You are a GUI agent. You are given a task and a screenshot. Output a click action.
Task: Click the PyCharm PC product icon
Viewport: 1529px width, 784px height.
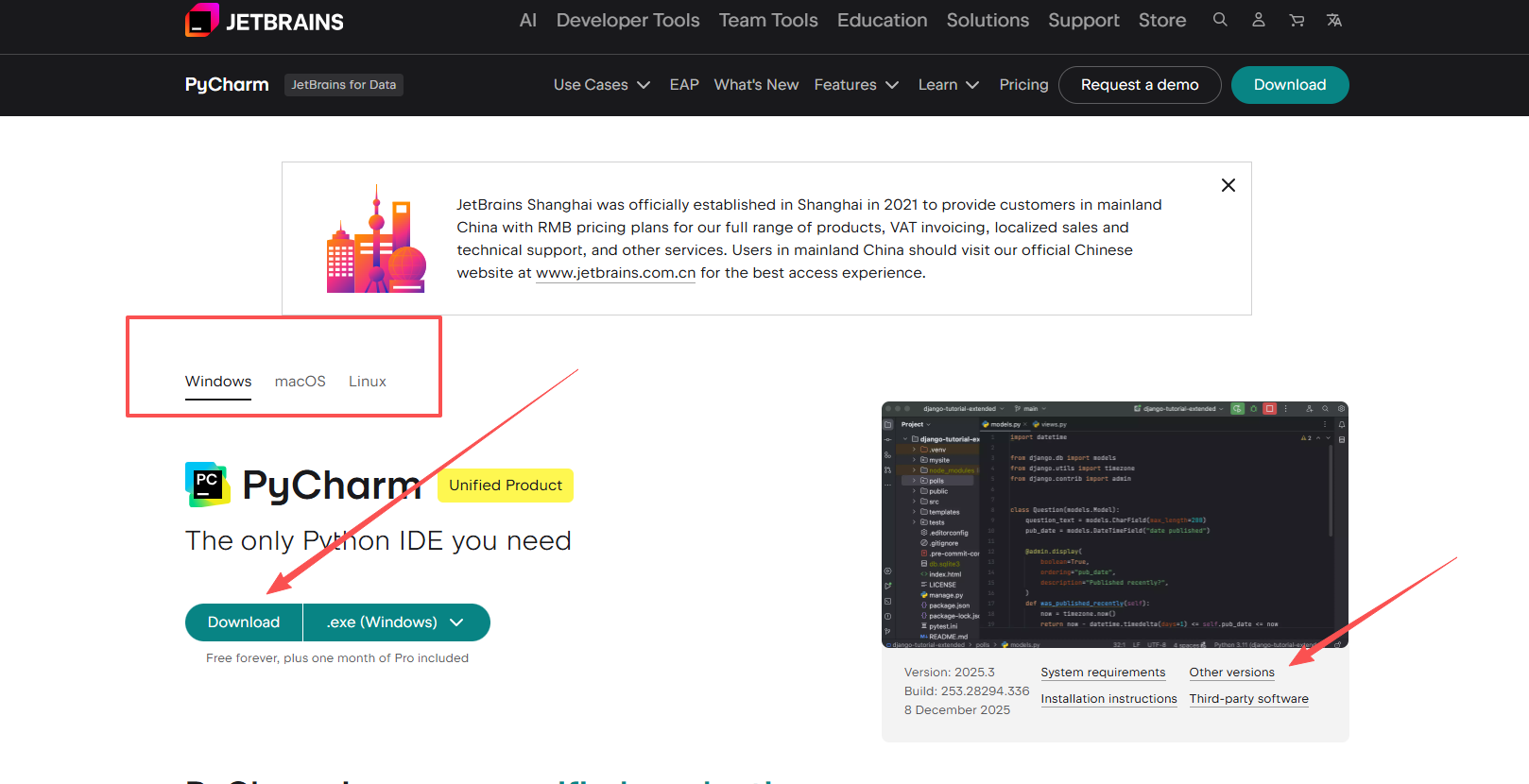tap(207, 485)
